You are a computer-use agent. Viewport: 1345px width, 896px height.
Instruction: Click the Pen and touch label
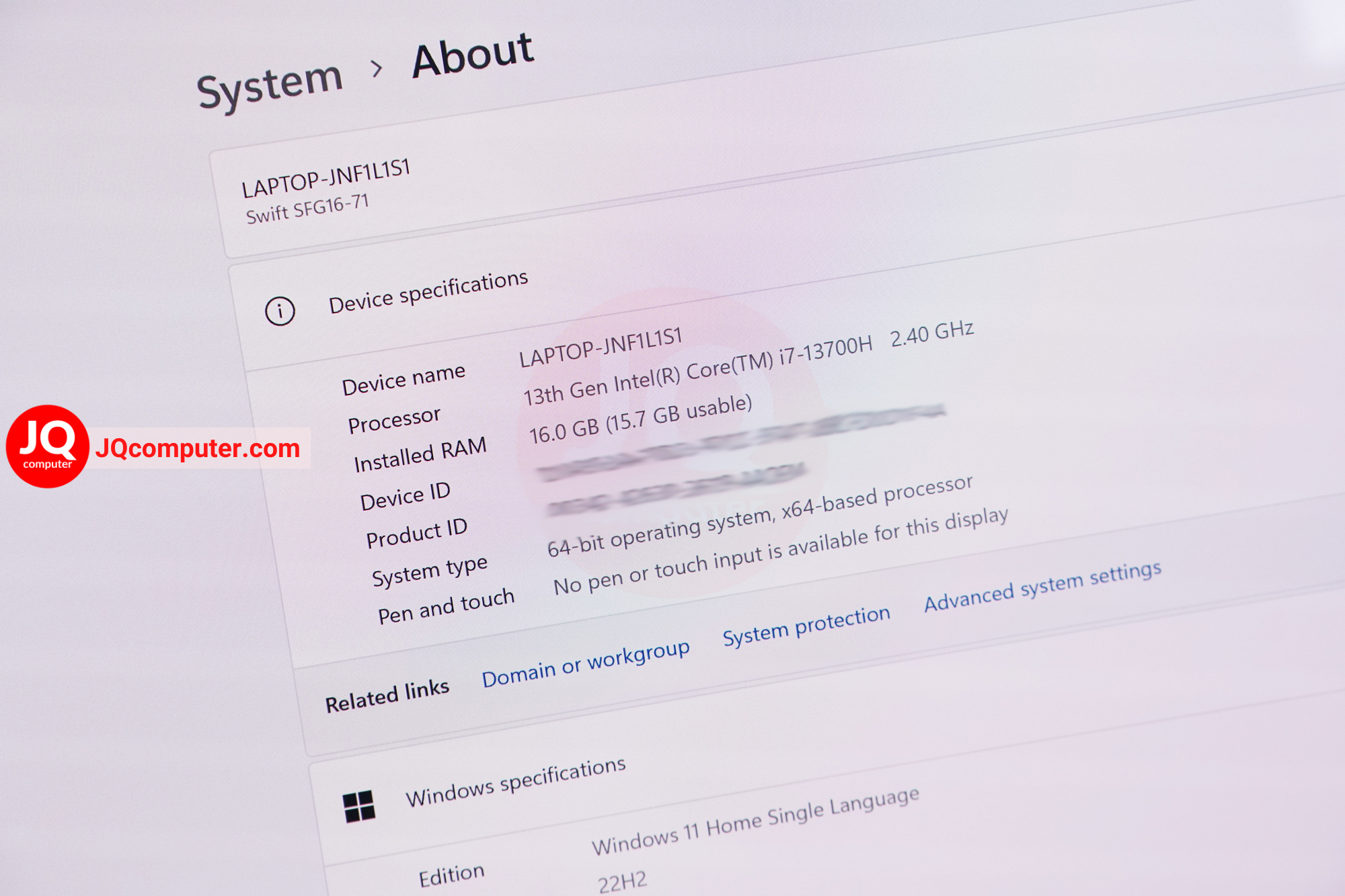point(447,608)
